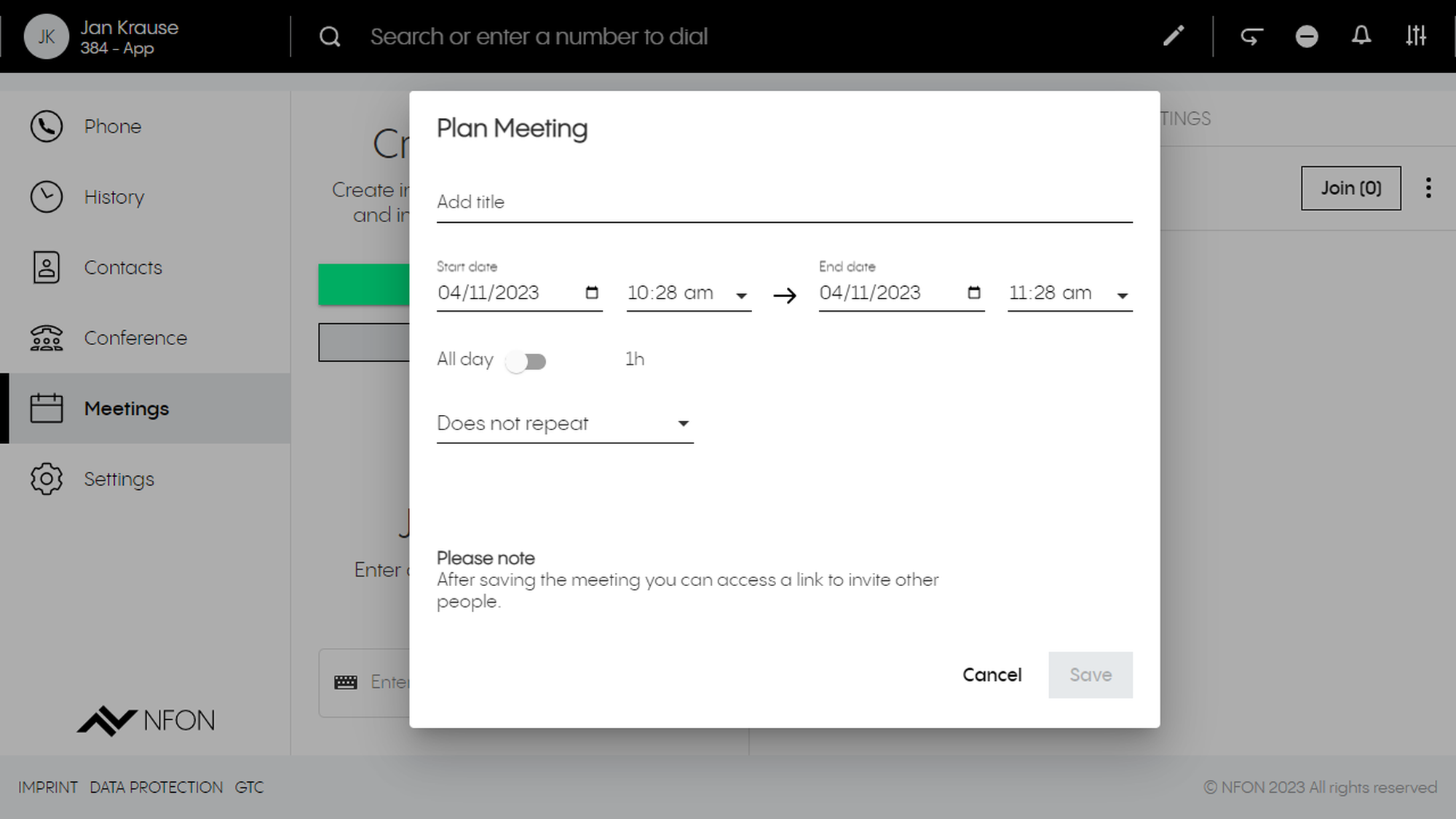Click the Add title input field
Viewport: 1456px width, 819px height.
click(x=783, y=202)
